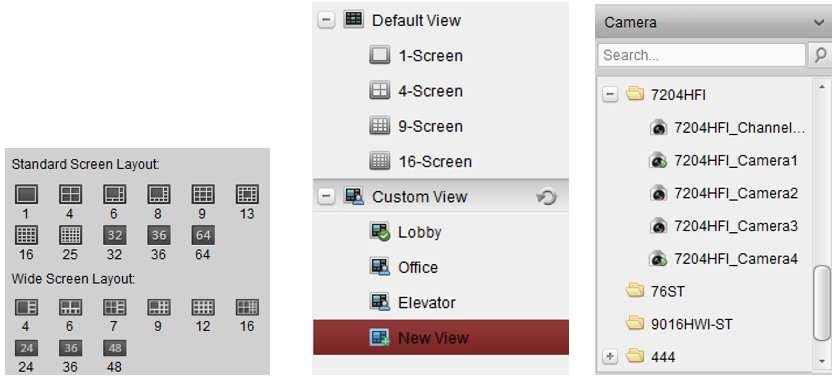Select the wide screen 48-window layout
The width and height of the screenshot is (840, 378).
pos(114,348)
